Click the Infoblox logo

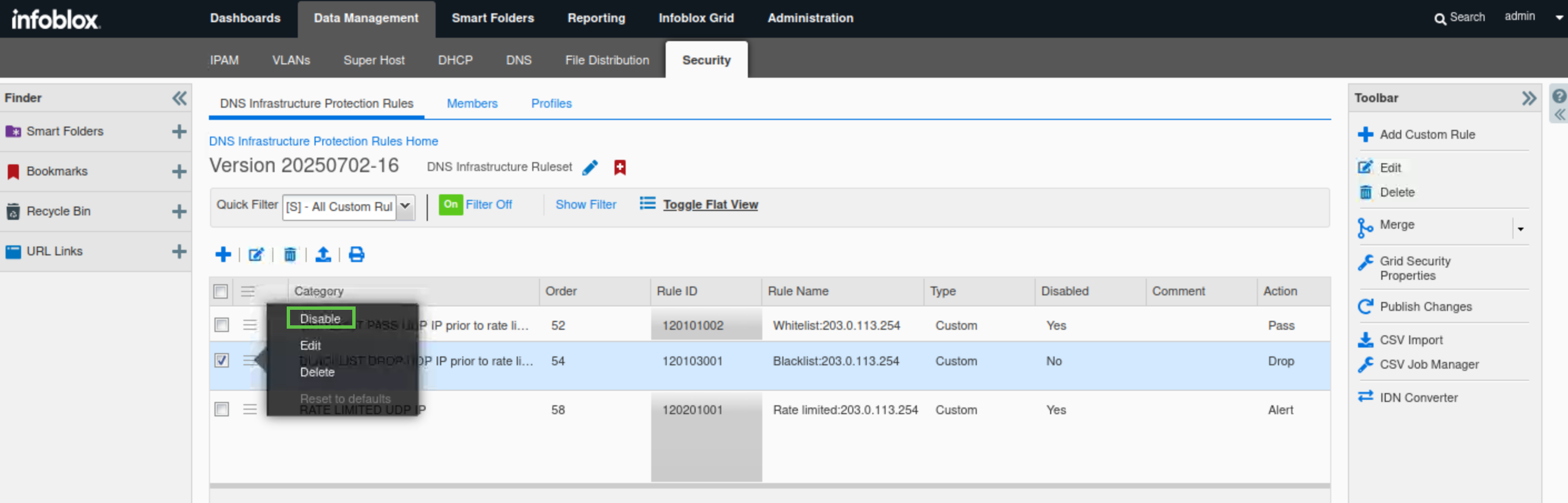(x=56, y=19)
